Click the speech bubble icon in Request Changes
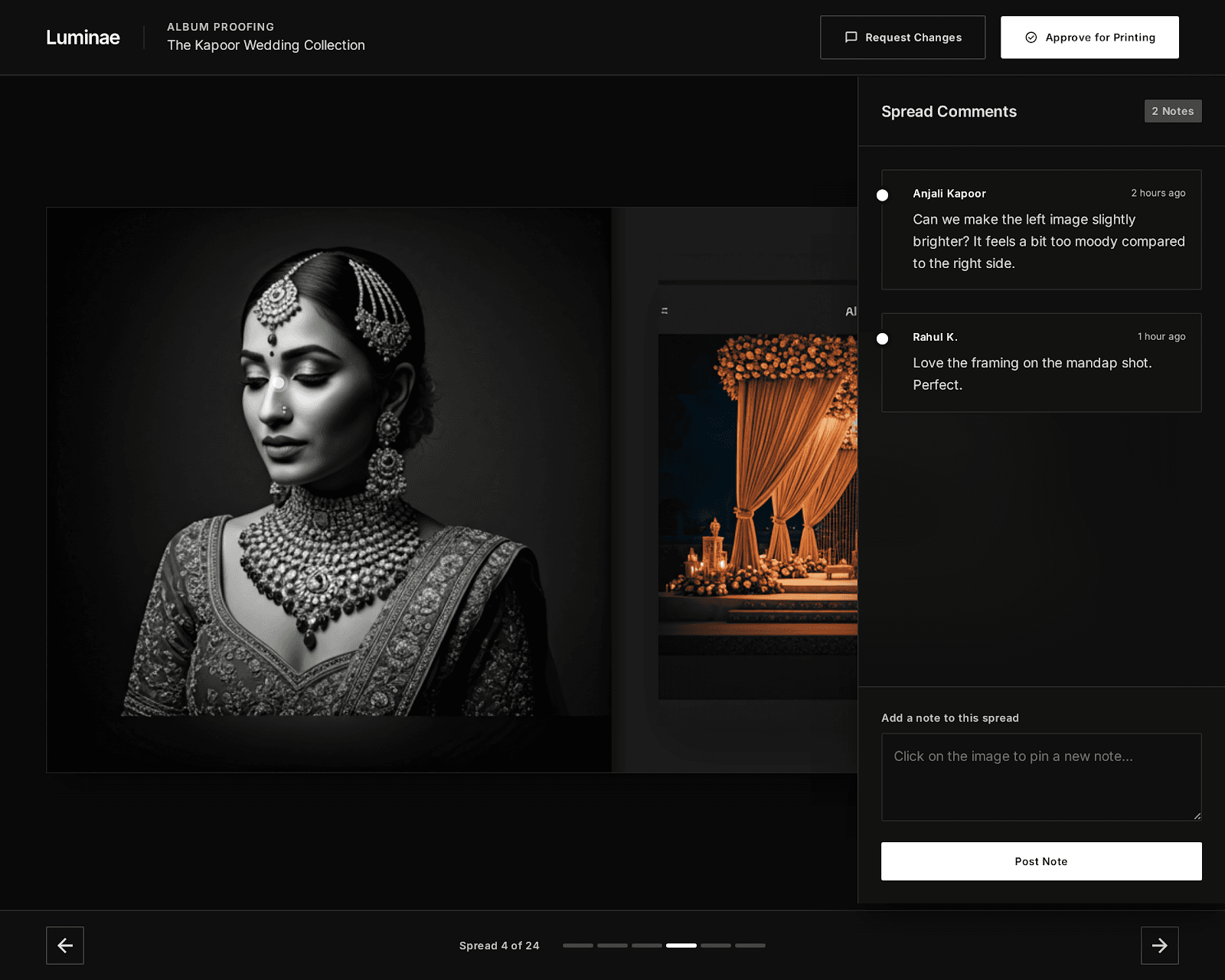The height and width of the screenshot is (980, 1225). point(851,38)
